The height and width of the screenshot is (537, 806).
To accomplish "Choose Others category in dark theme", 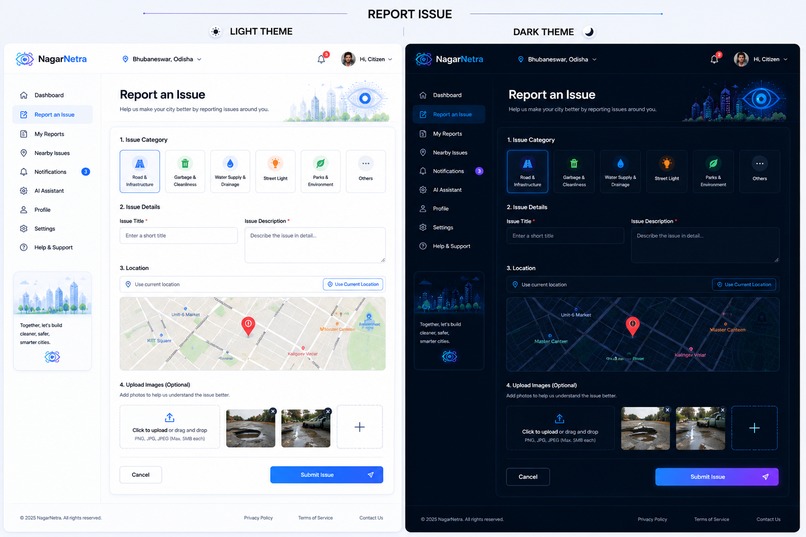I will [760, 171].
